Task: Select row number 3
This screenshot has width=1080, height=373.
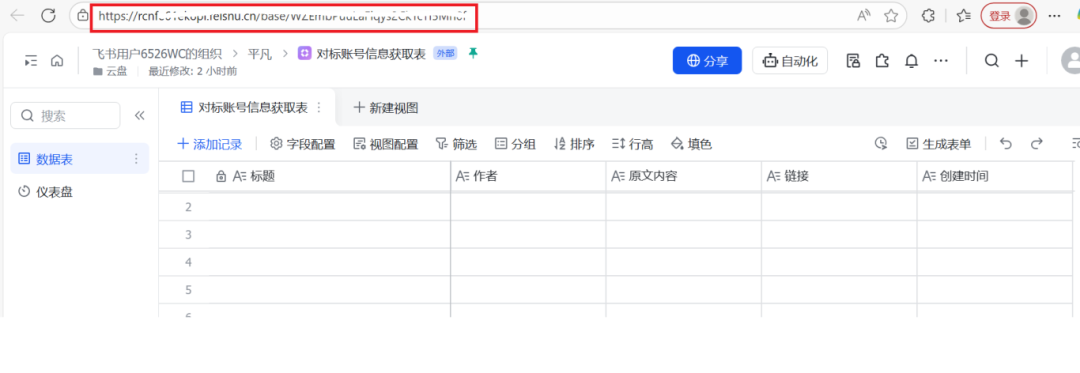Action: click(188, 235)
